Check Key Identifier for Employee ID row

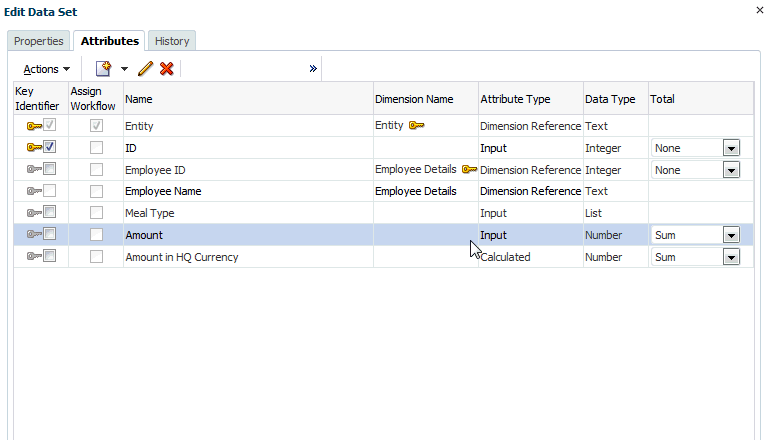pyautogui.click(x=50, y=169)
